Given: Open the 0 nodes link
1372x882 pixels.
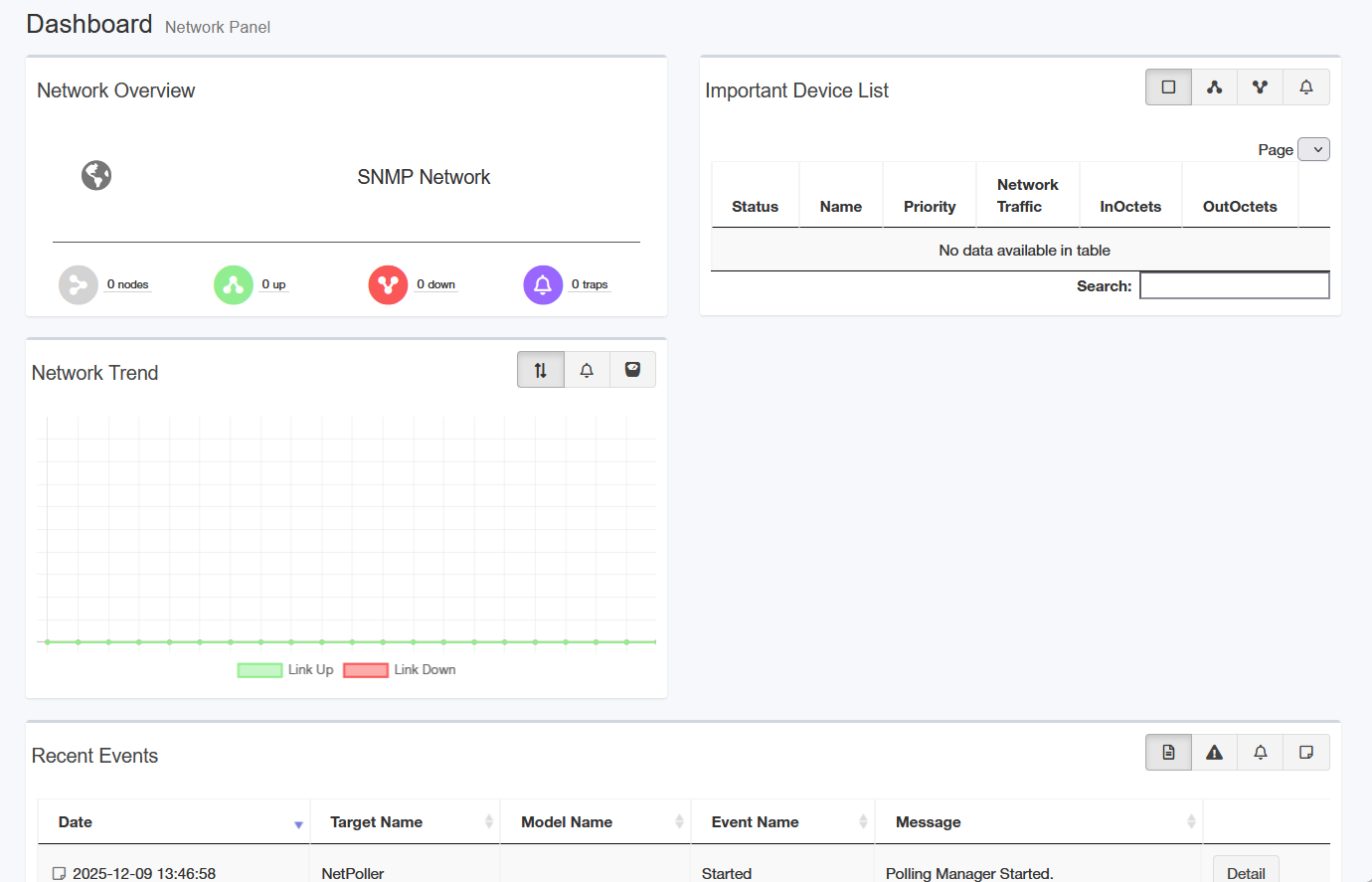Looking at the screenshot, I should coord(127,284).
